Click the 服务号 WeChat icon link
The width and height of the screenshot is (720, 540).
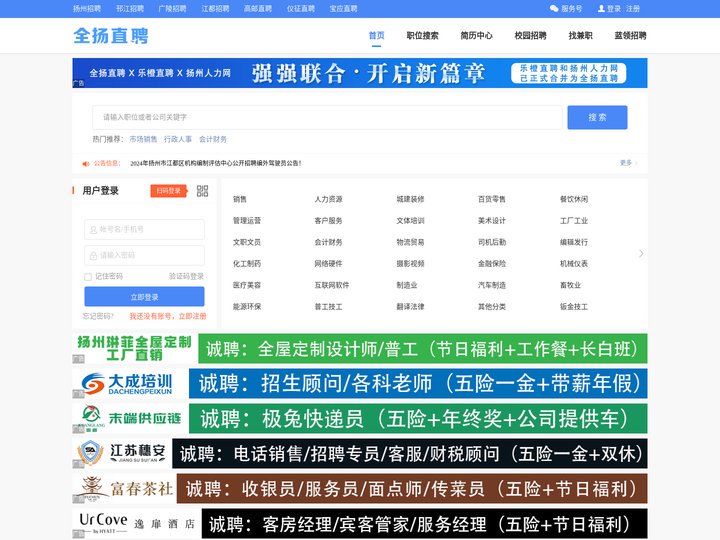click(566, 9)
